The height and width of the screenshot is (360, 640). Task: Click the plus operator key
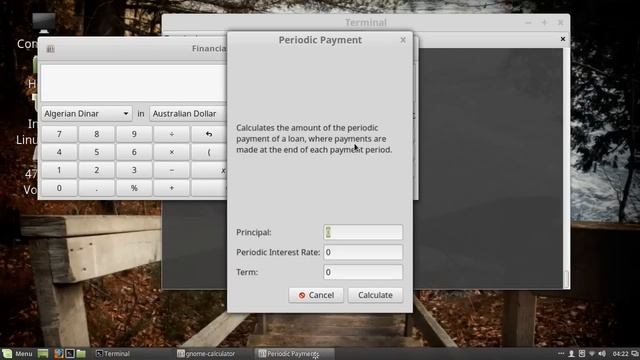click(171, 188)
